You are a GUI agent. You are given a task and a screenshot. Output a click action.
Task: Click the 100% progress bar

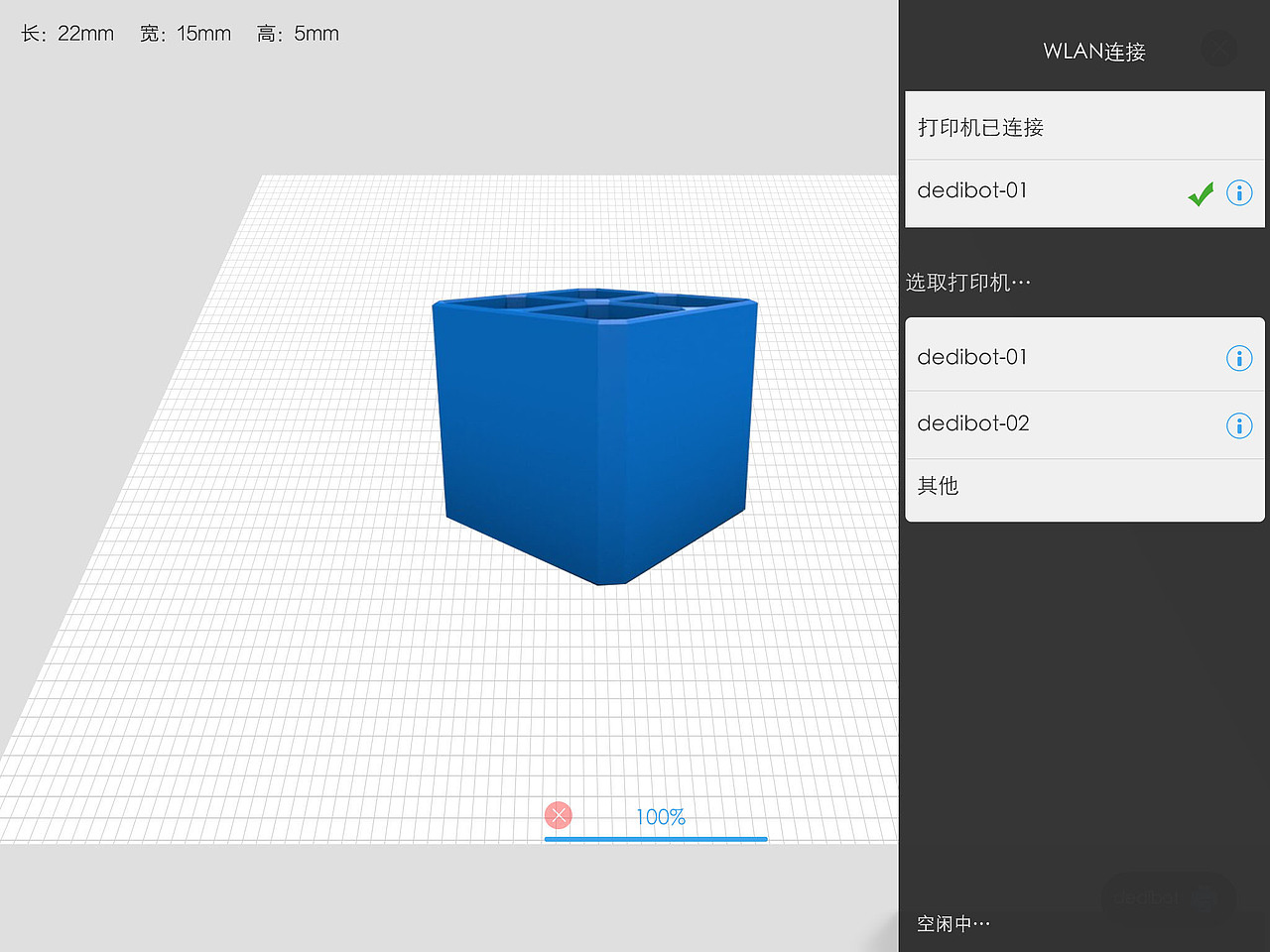tap(656, 839)
